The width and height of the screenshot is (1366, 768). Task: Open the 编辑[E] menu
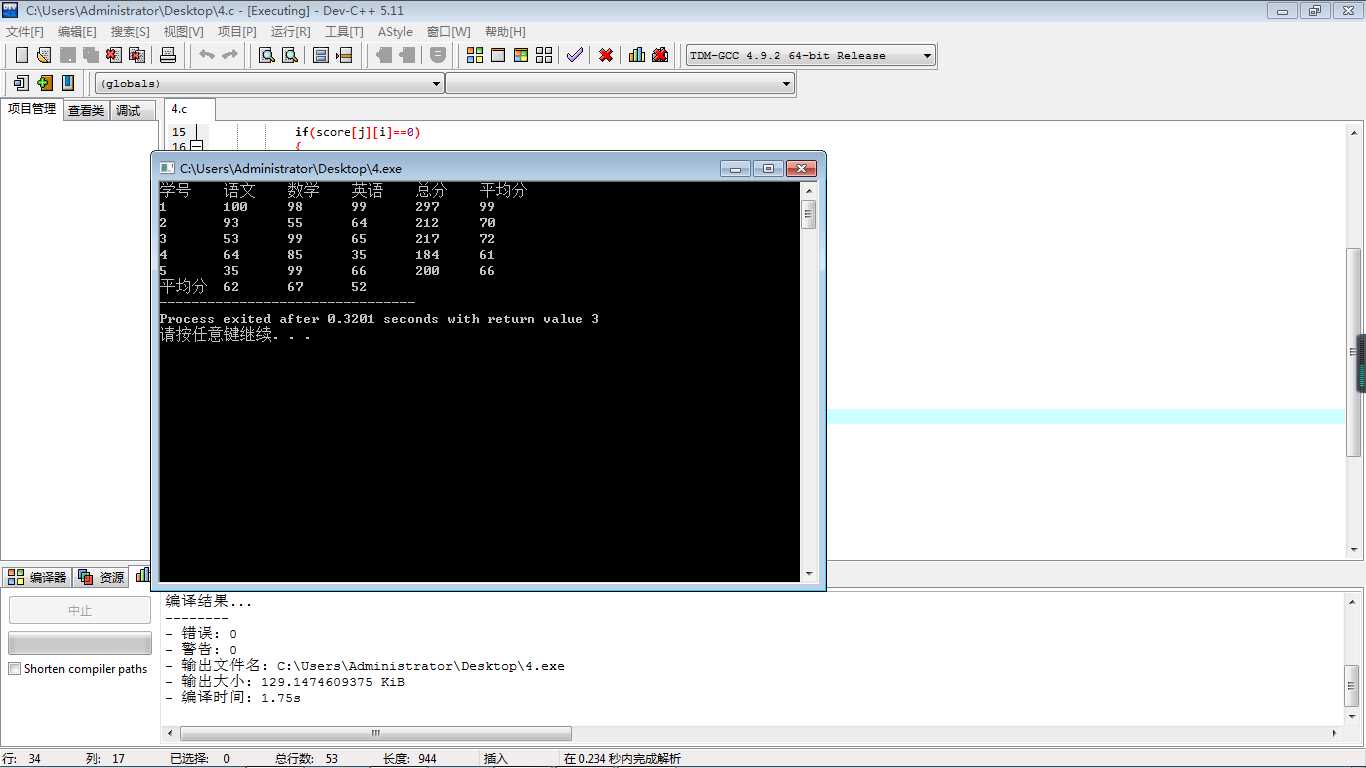click(77, 32)
